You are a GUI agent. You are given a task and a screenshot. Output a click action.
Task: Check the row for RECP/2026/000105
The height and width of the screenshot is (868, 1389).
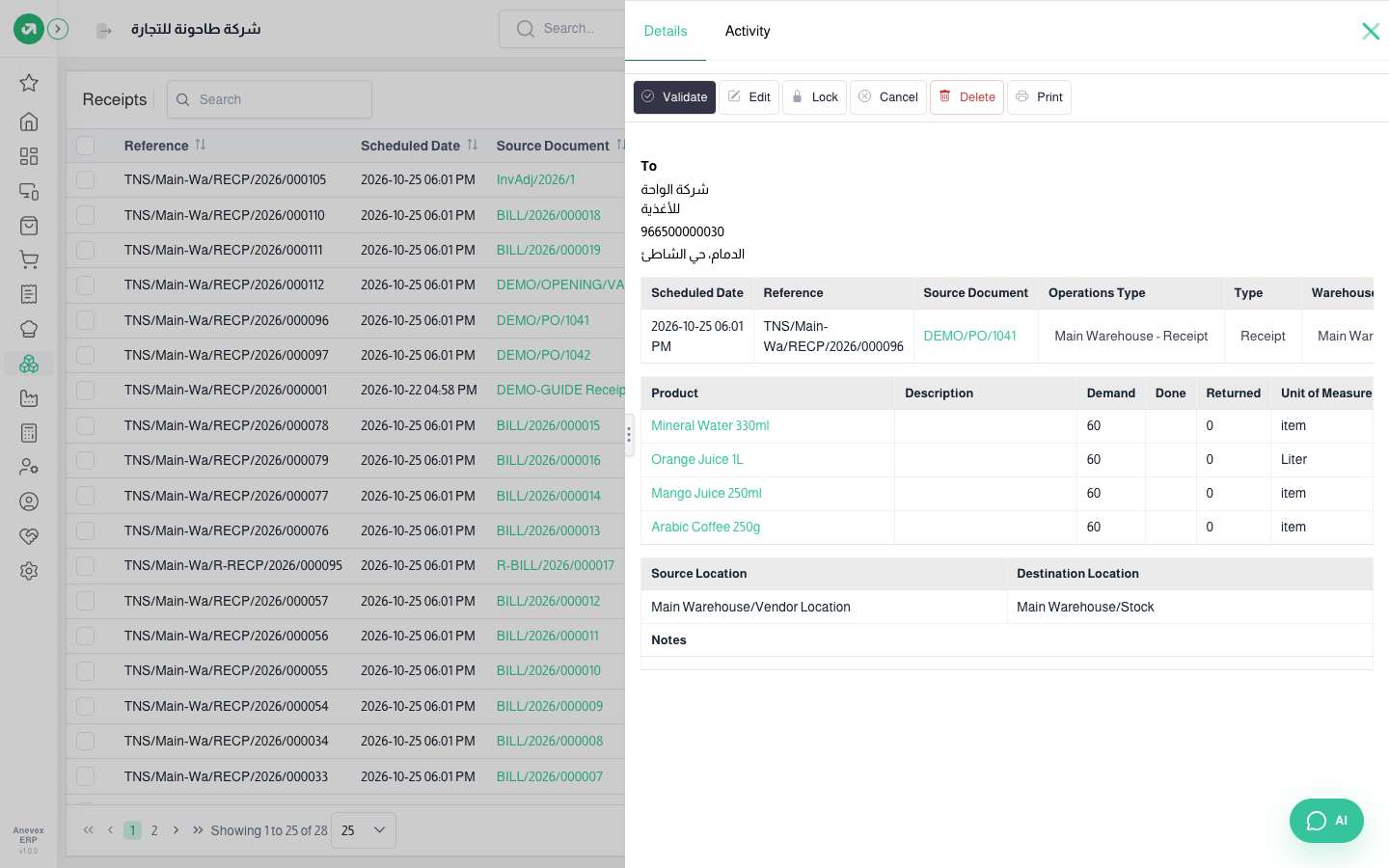[86, 179]
